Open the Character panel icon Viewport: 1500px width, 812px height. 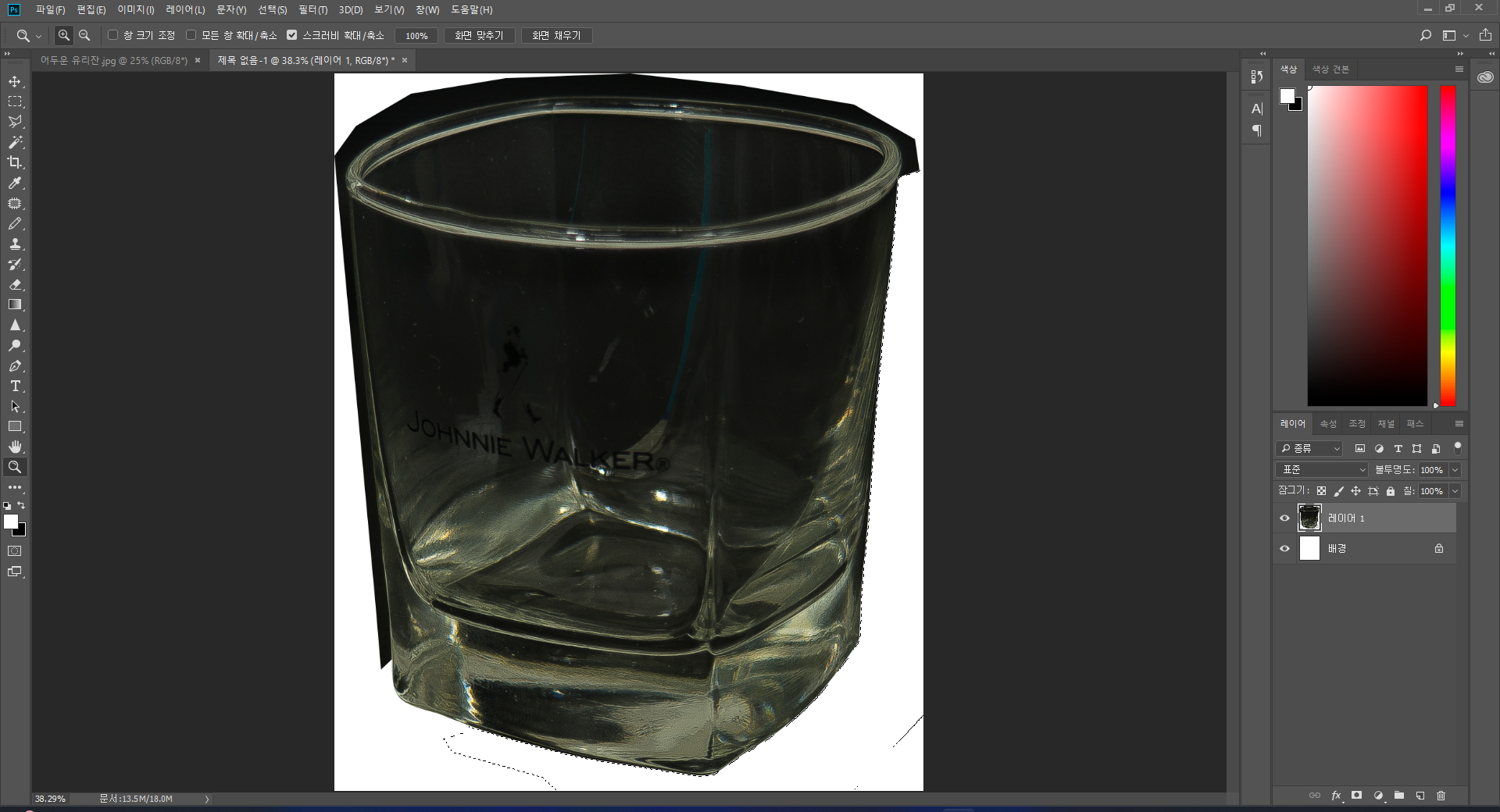click(1256, 109)
